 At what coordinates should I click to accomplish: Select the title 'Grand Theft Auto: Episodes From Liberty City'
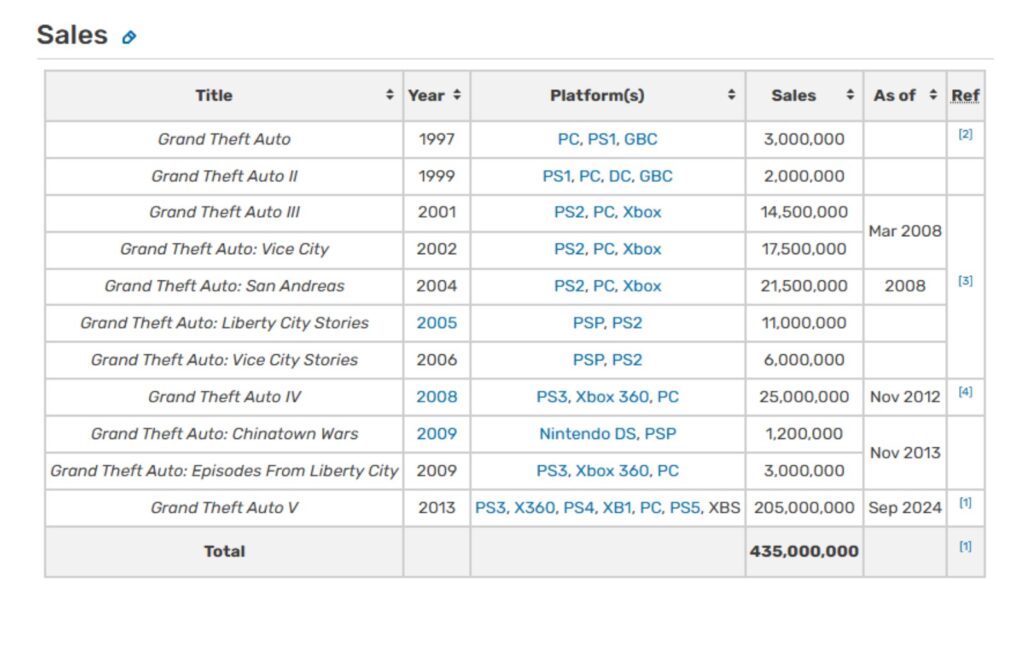click(x=224, y=471)
